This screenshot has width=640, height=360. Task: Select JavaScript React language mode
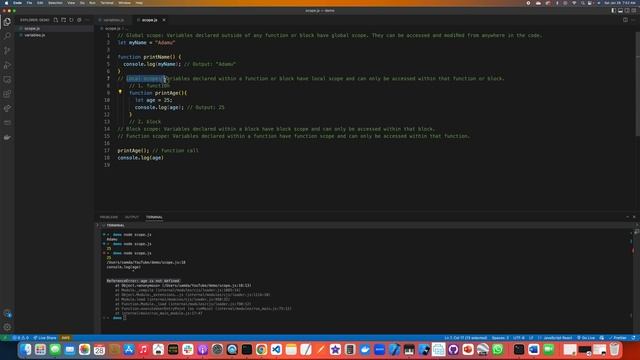558,338
